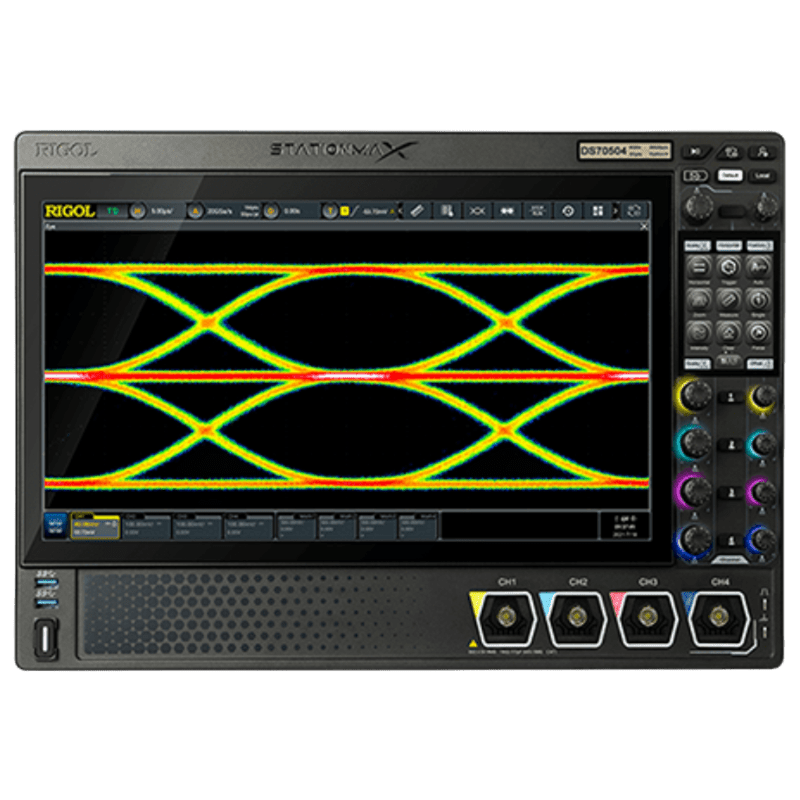Viewport: 800px width, 800px height.
Task: Enable channel CH2 from its bottom status box
Action: coord(145,523)
